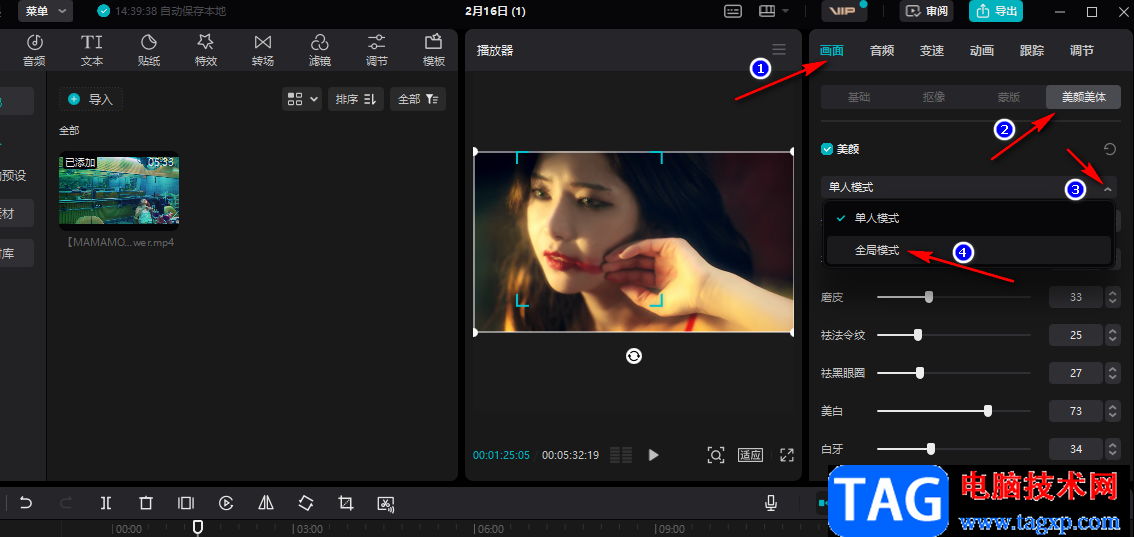Open the 调节 adjustment tab in top toolbar
Screen dimensions: 1134x537
(377, 50)
